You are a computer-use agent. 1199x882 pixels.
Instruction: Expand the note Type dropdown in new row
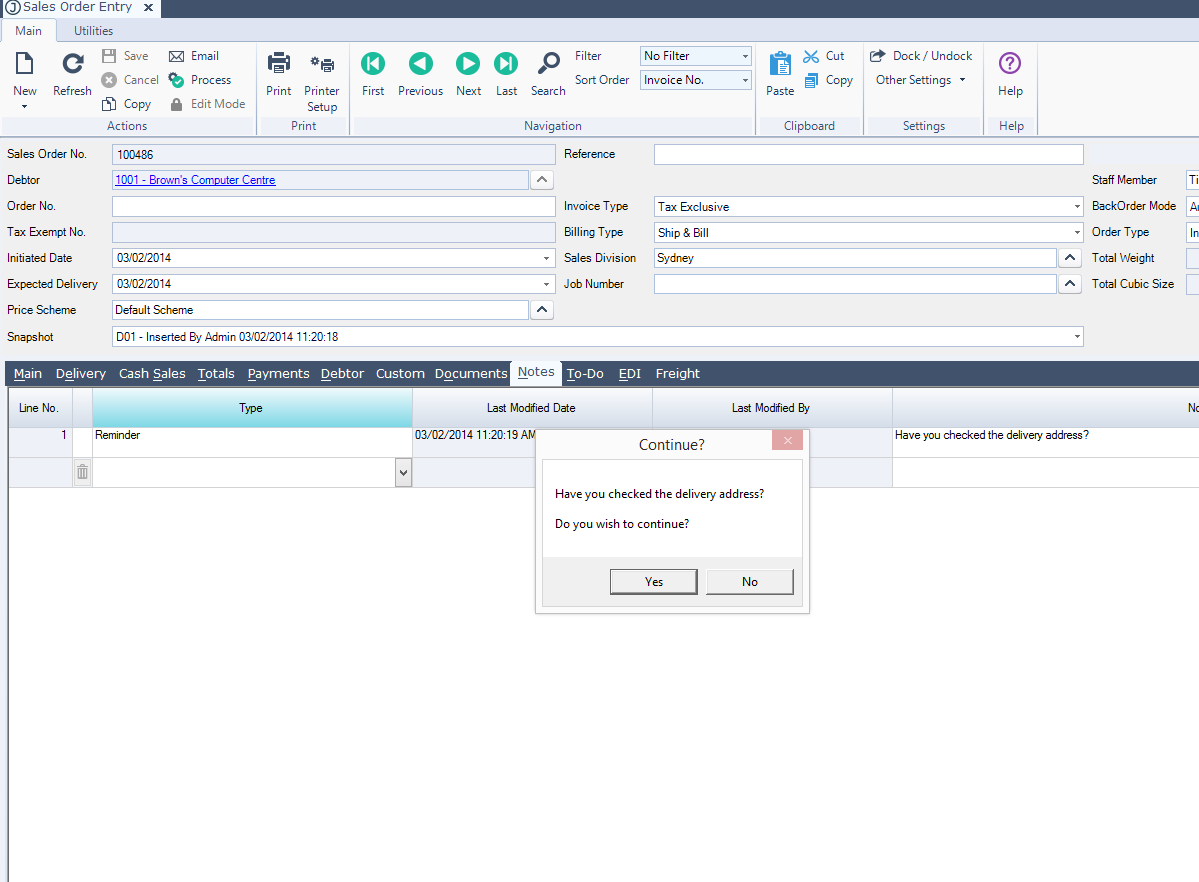(x=403, y=472)
